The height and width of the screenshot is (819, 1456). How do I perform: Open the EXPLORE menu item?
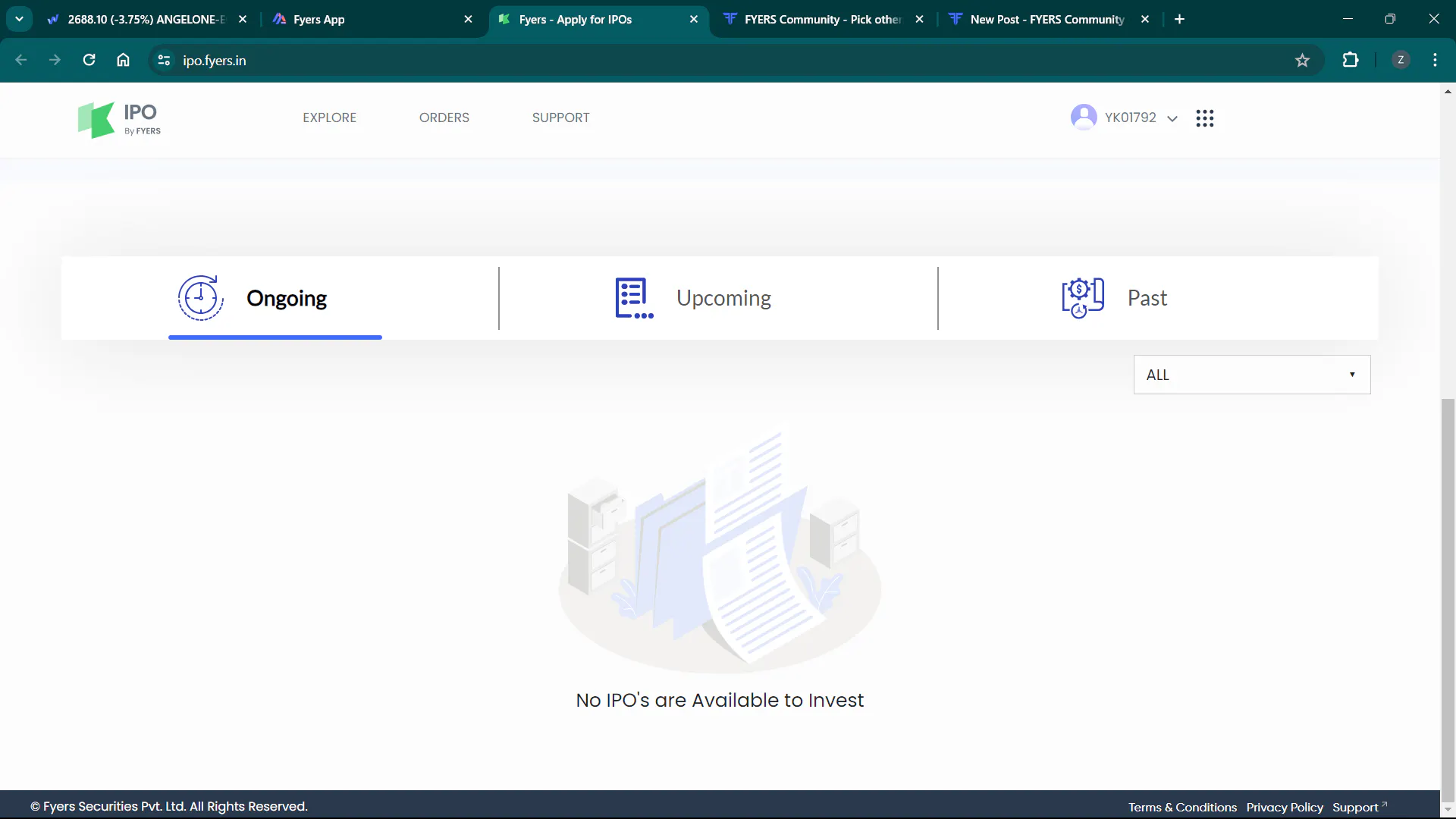[x=329, y=118]
